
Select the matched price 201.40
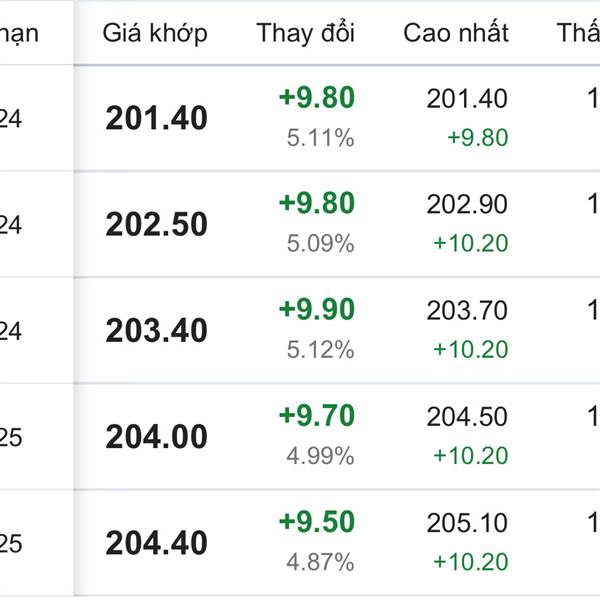point(157,118)
